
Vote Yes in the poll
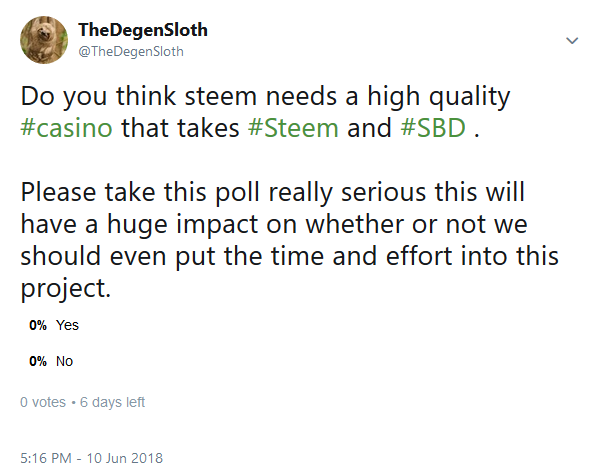68,325
